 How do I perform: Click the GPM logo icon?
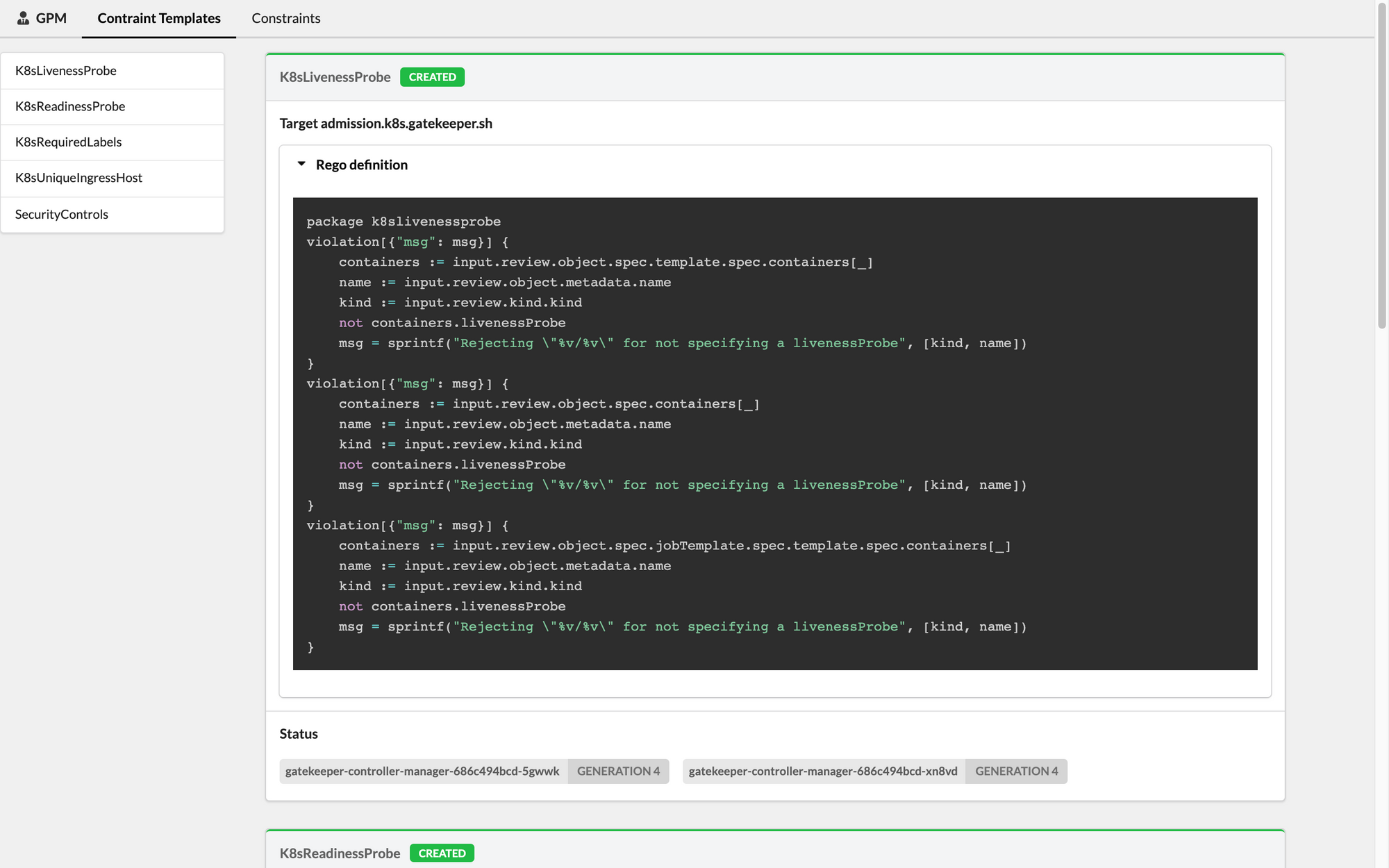(x=23, y=18)
